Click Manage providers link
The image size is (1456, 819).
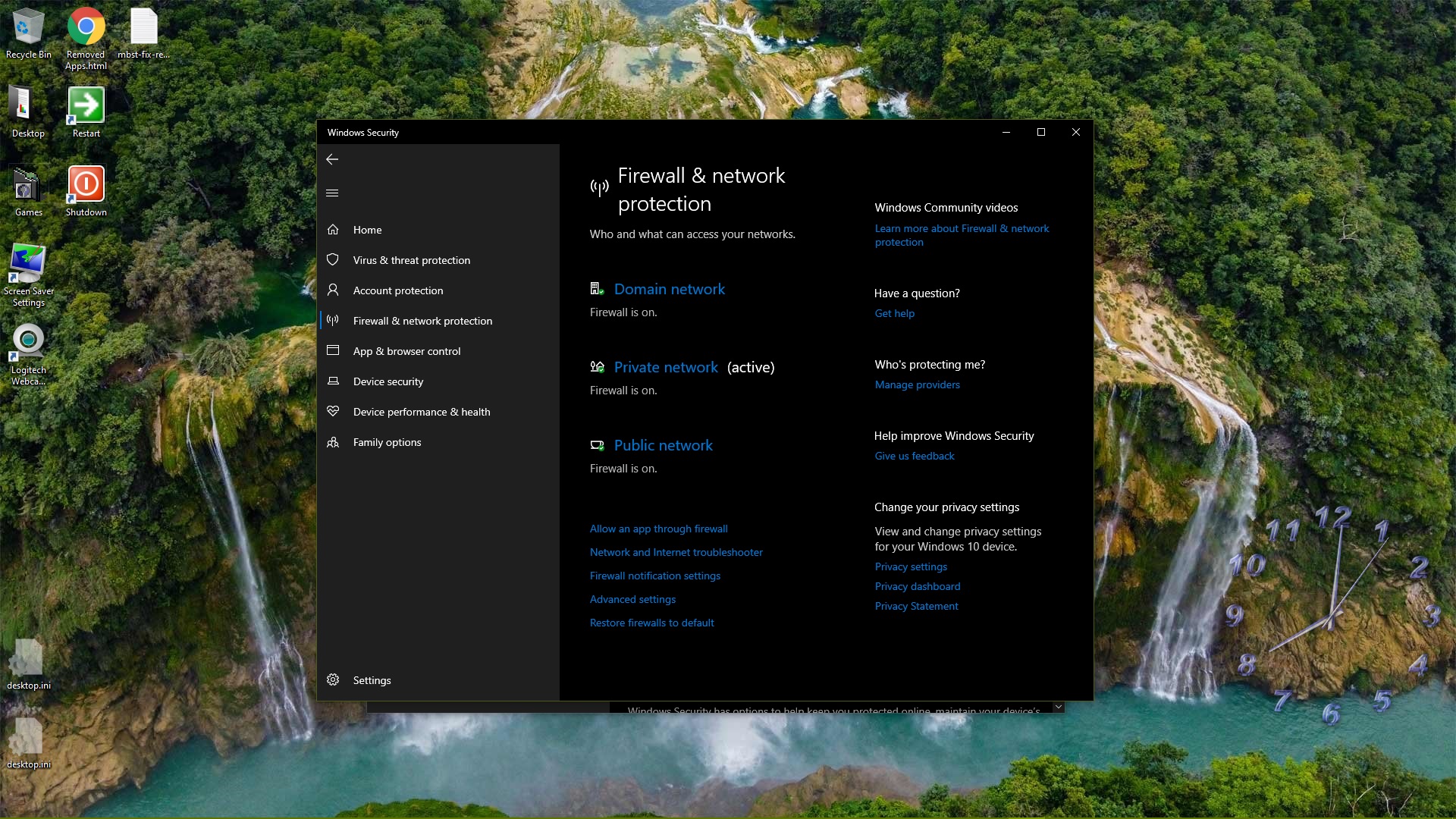917,384
